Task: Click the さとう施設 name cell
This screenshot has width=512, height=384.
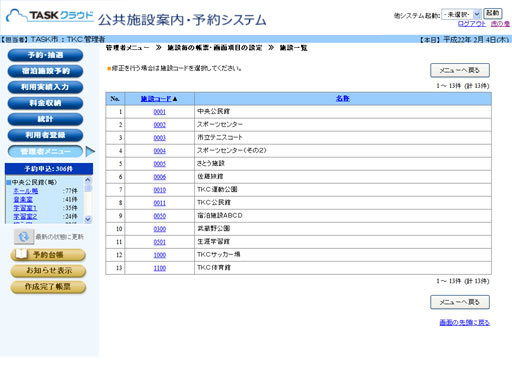Action: (343, 164)
